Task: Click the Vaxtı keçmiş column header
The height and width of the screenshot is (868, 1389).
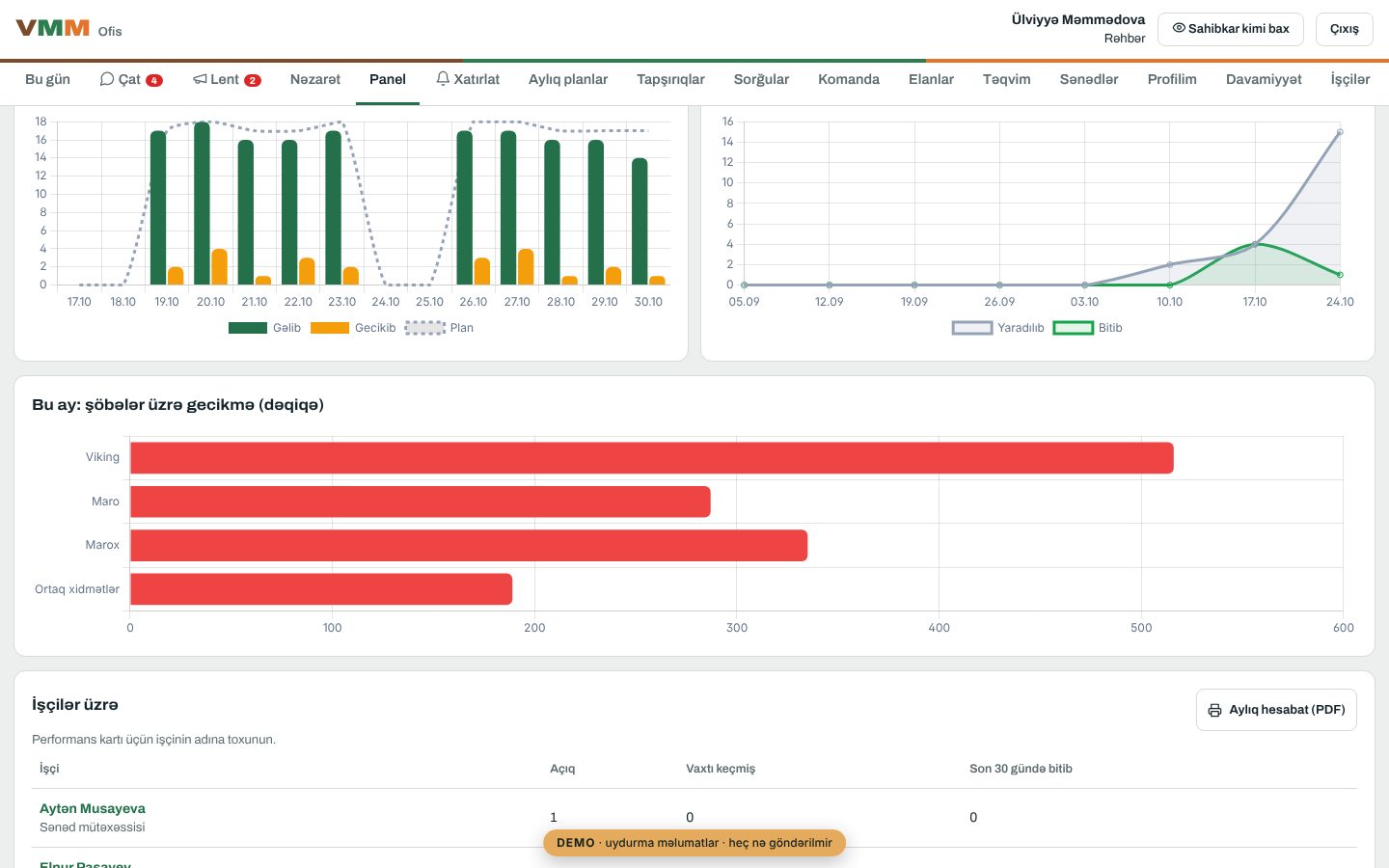Action: (721, 769)
